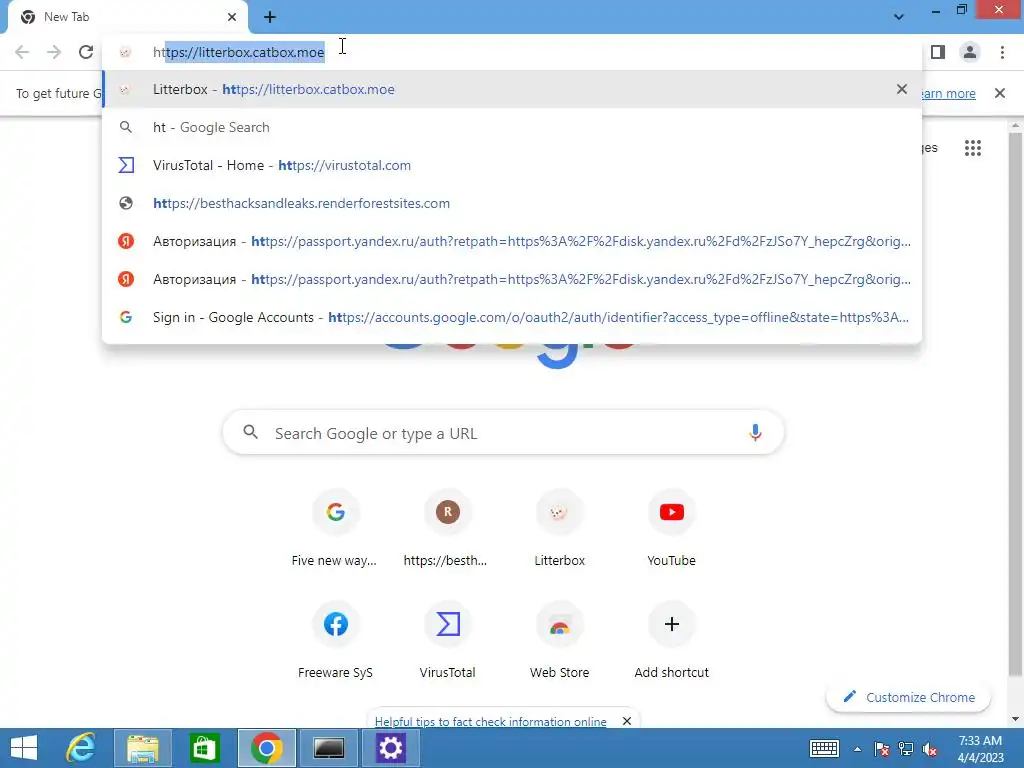Go back with the back arrow
The width and height of the screenshot is (1024, 768).
point(22,52)
